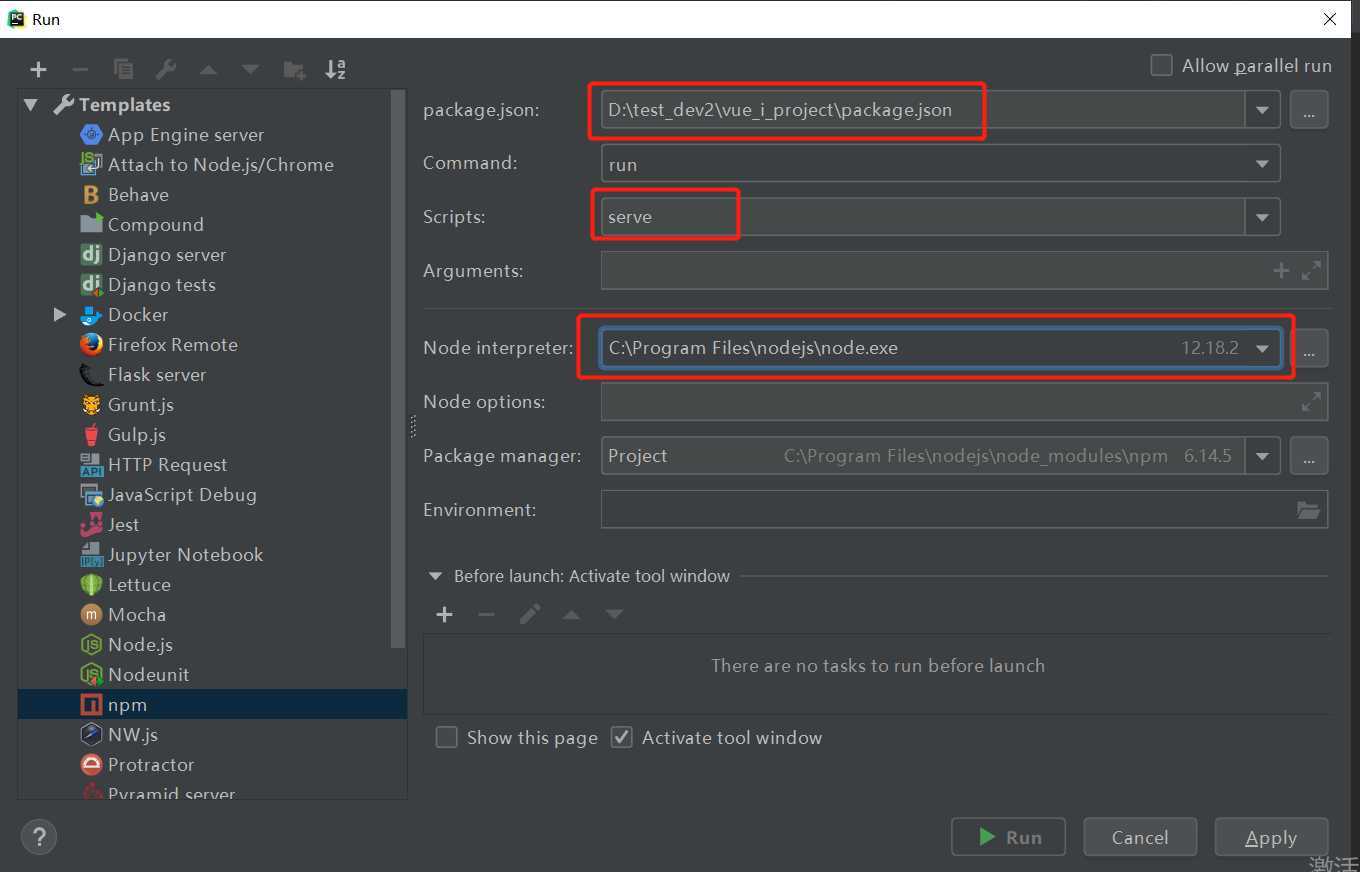
Task: Check the Show this page option
Action: click(447, 738)
